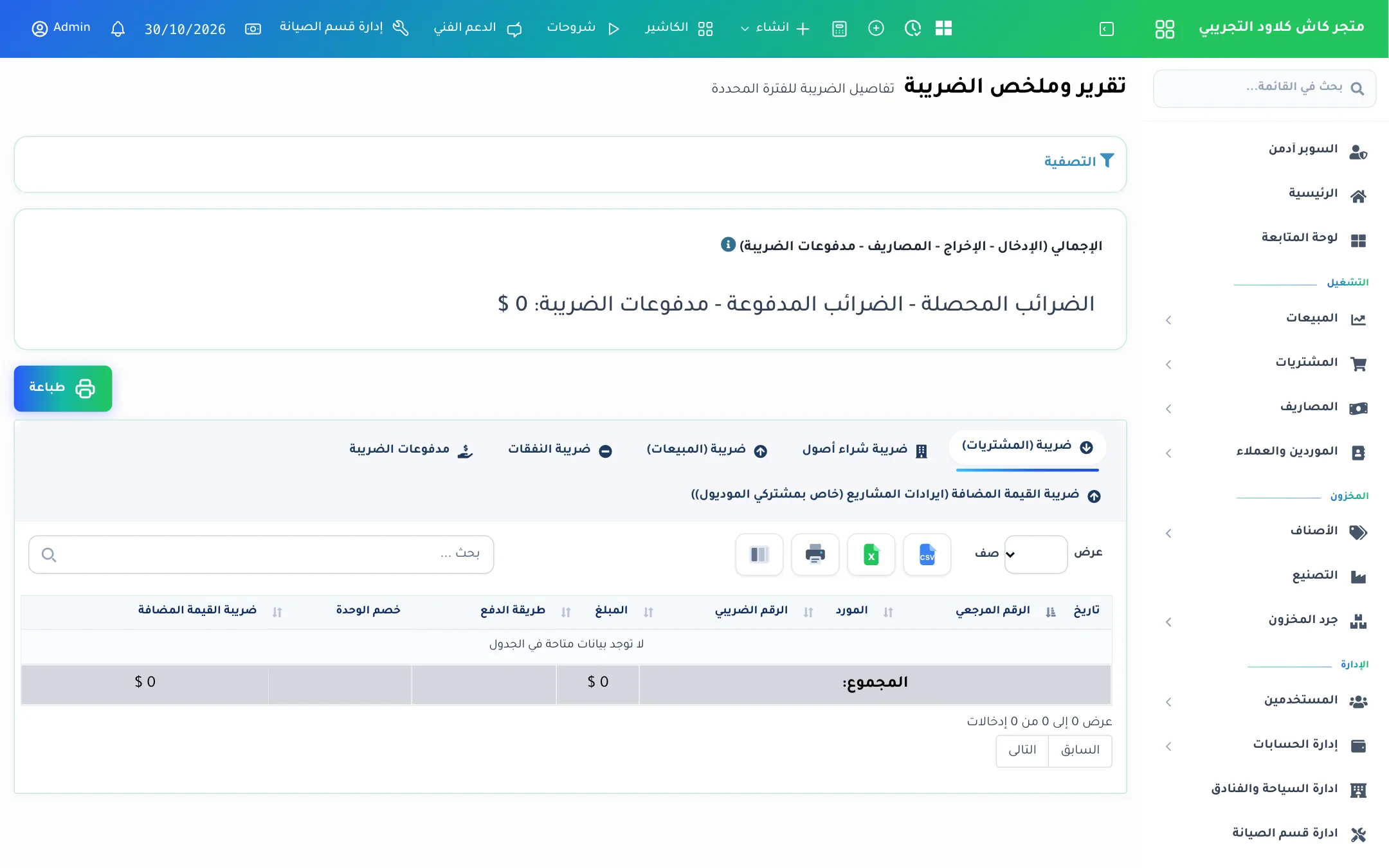Screen dimensions: 1389x868
Task: Click the plus-circle icon in top bar
Action: (x=876, y=28)
